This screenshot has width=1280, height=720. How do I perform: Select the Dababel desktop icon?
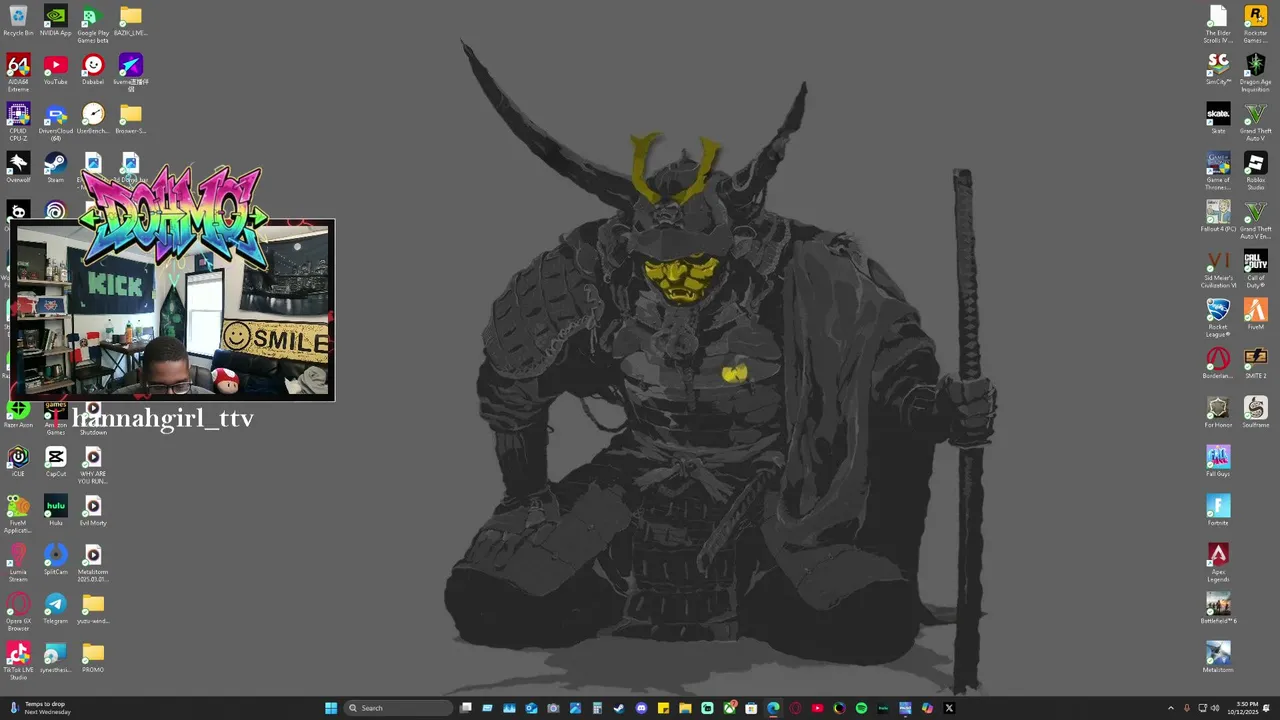tap(93, 70)
